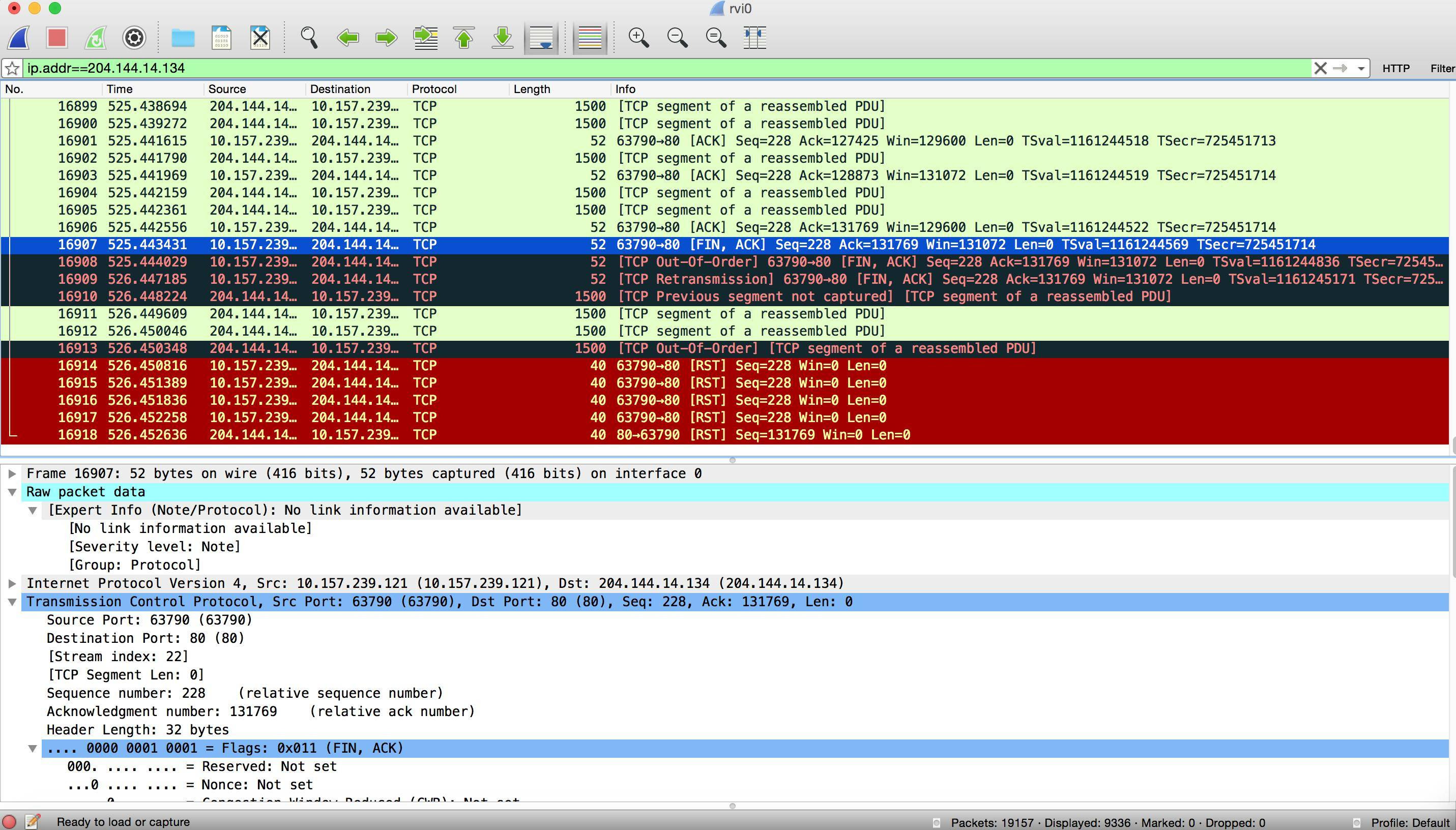Viewport: 1456px width, 830px height.
Task: Select Nonce: Not set flag line
Action: (x=190, y=785)
